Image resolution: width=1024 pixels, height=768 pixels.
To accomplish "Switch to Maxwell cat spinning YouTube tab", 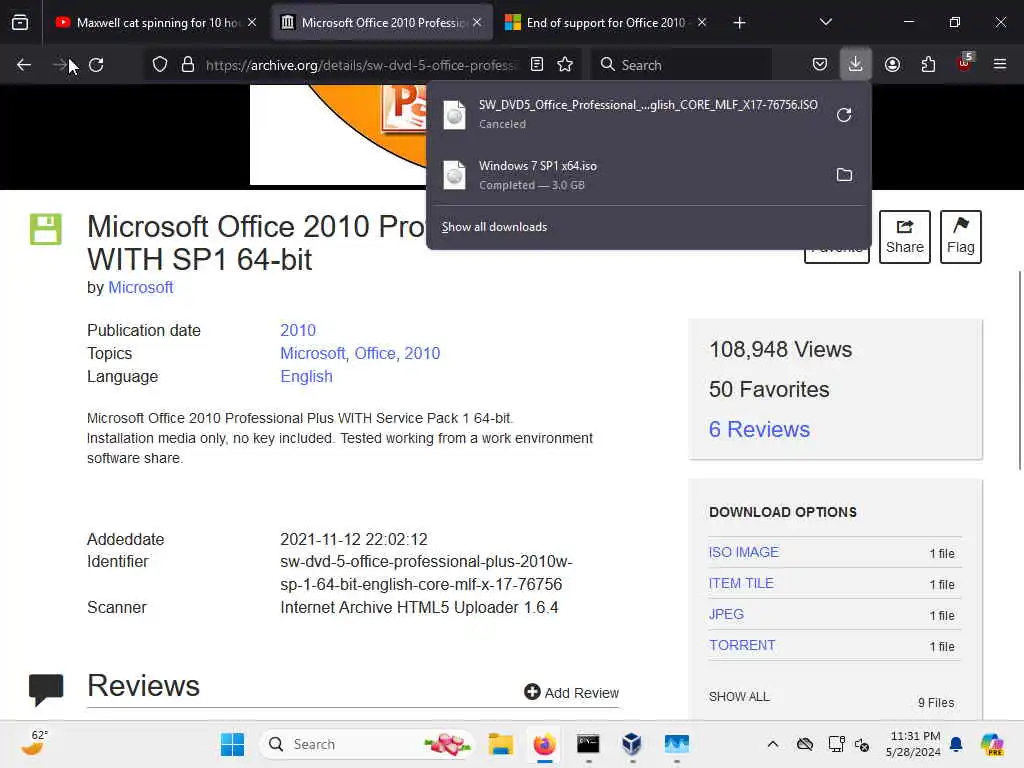I will [x=157, y=23].
